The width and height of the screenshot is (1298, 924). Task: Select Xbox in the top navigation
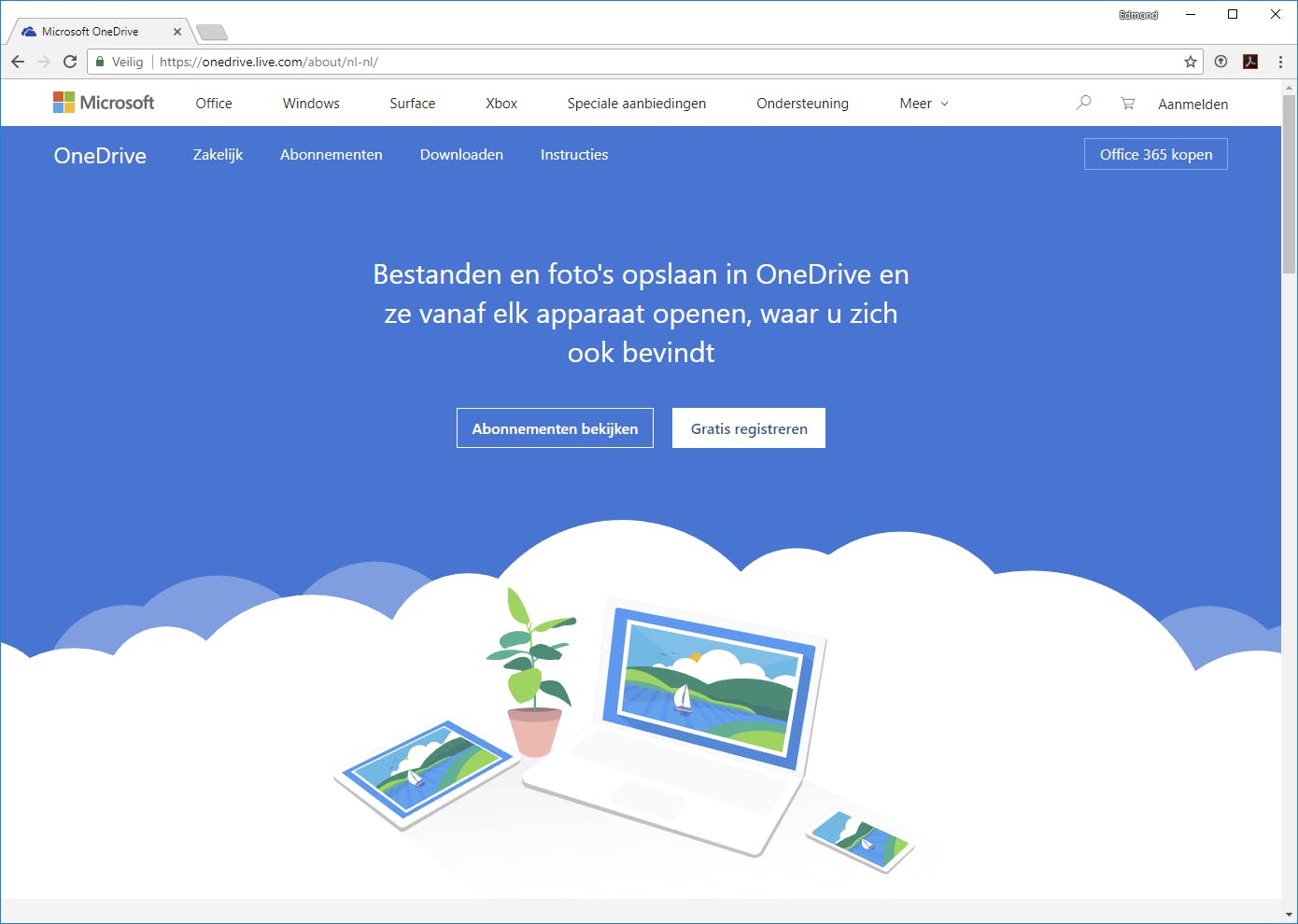pyautogui.click(x=501, y=104)
